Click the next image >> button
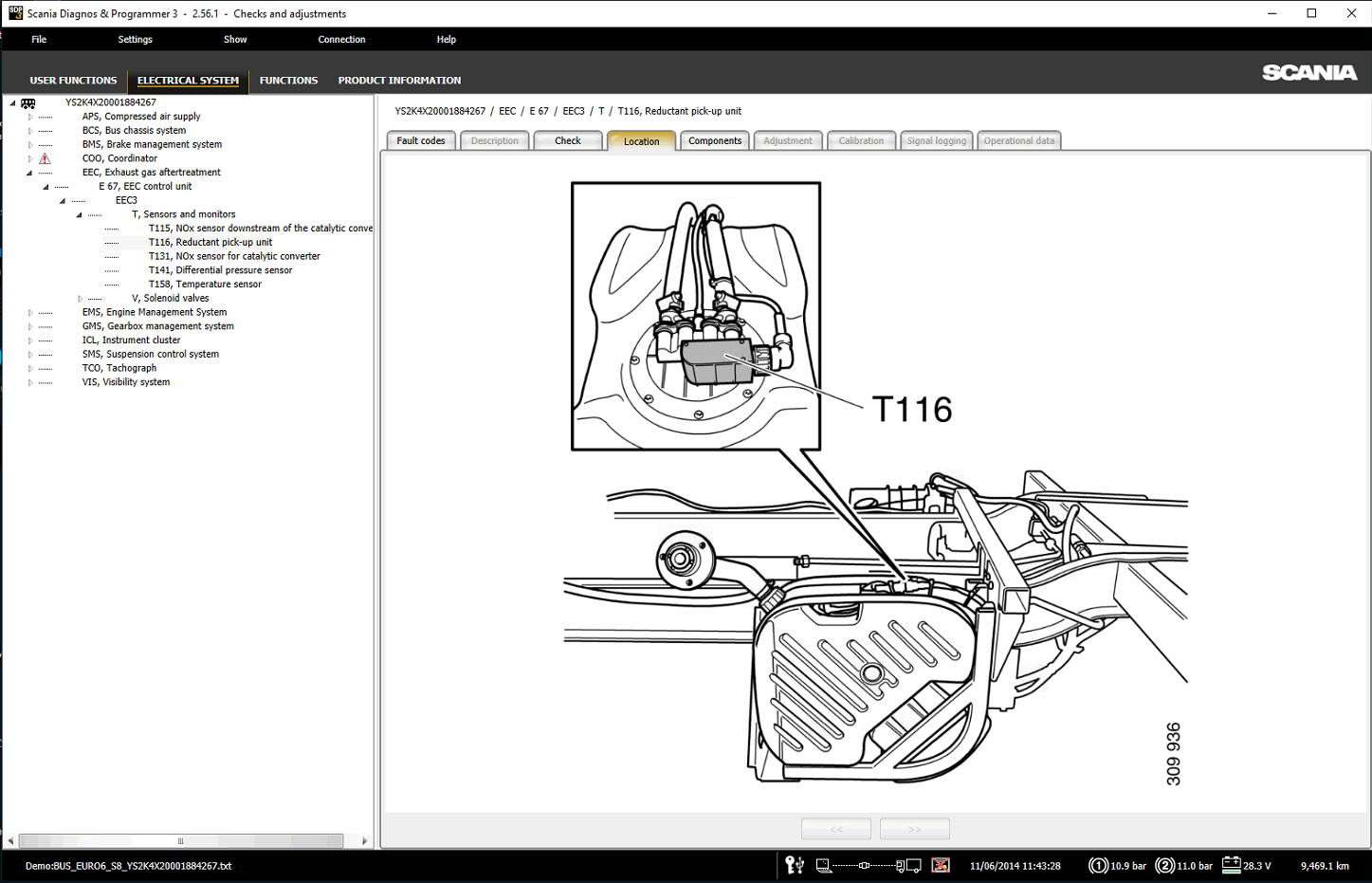The height and width of the screenshot is (883, 1372). [x=915, y=829]
